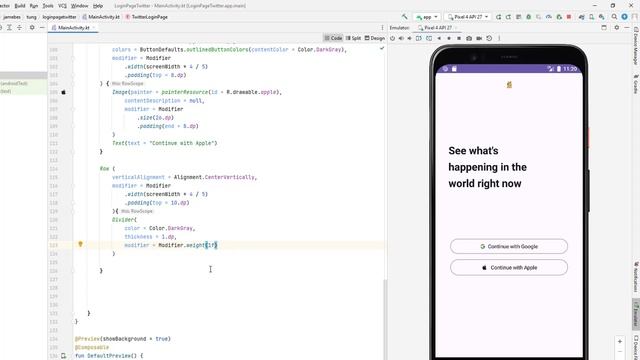Open the editor tabs overflow three-dot menu
Image resolution: width=640 pixels, height=360 pixels.
click(x=382, y=27)
